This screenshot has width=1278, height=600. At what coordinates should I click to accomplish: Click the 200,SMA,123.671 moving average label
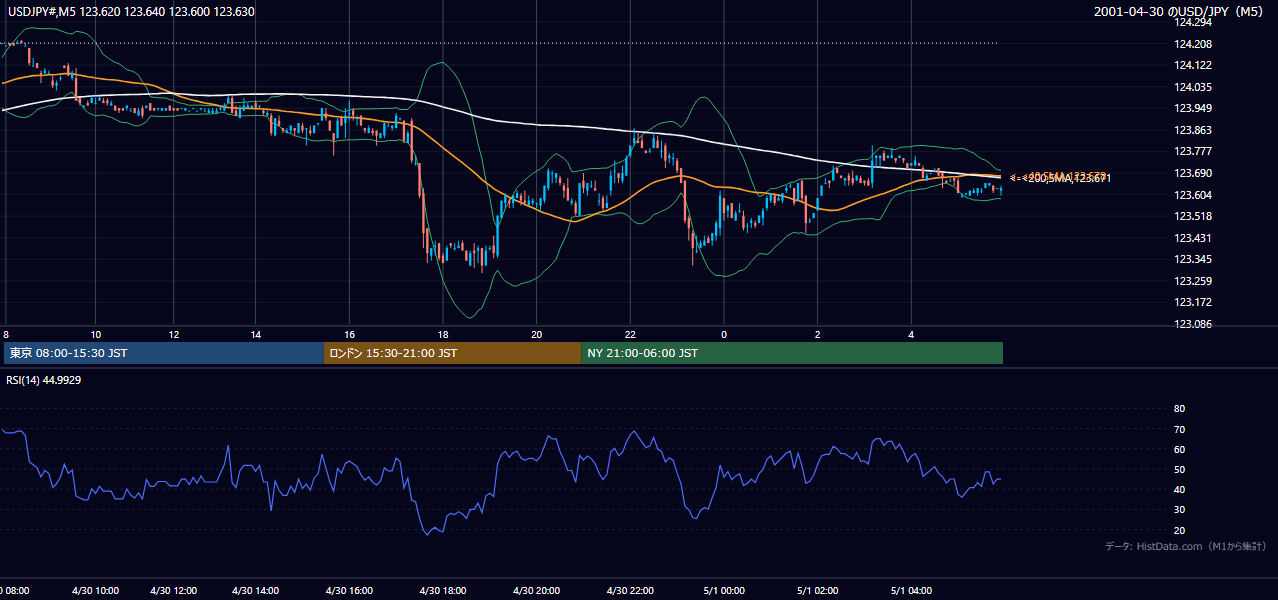pyautogui.click(x=1062, y=178)
